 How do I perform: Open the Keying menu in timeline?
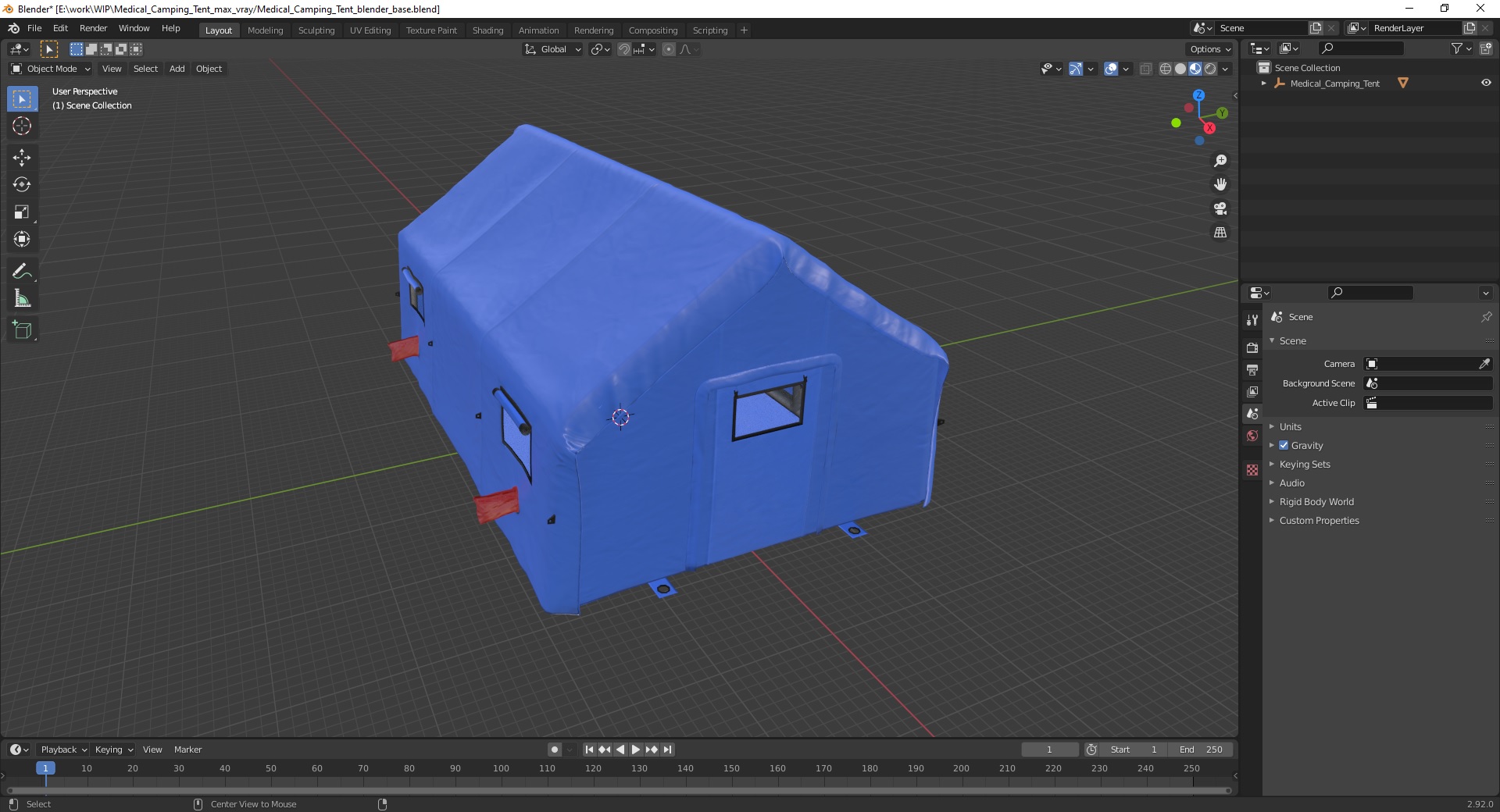point(113,750)
